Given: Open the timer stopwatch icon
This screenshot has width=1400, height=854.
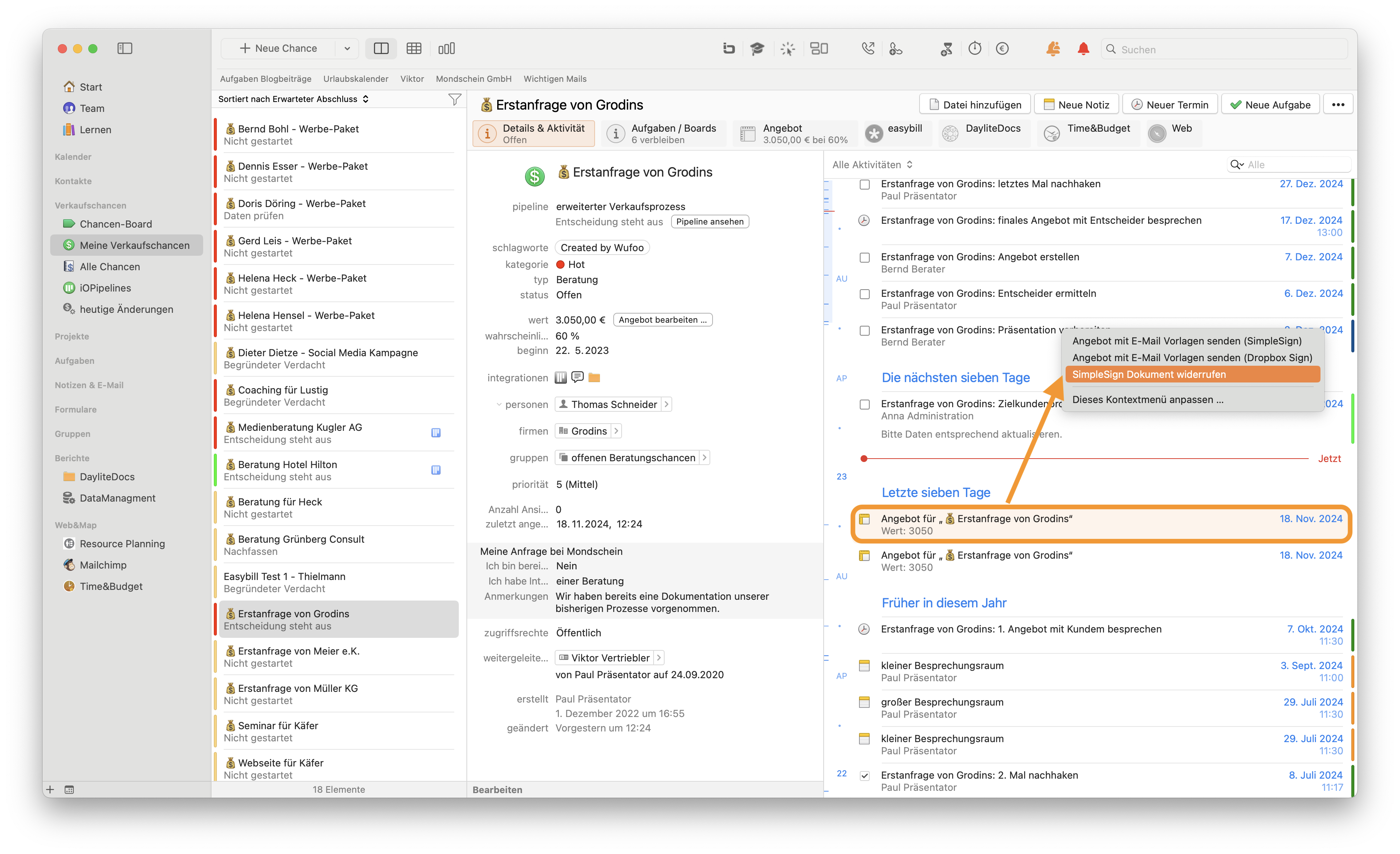Looking at the screenshot, I should coord(975,49).
